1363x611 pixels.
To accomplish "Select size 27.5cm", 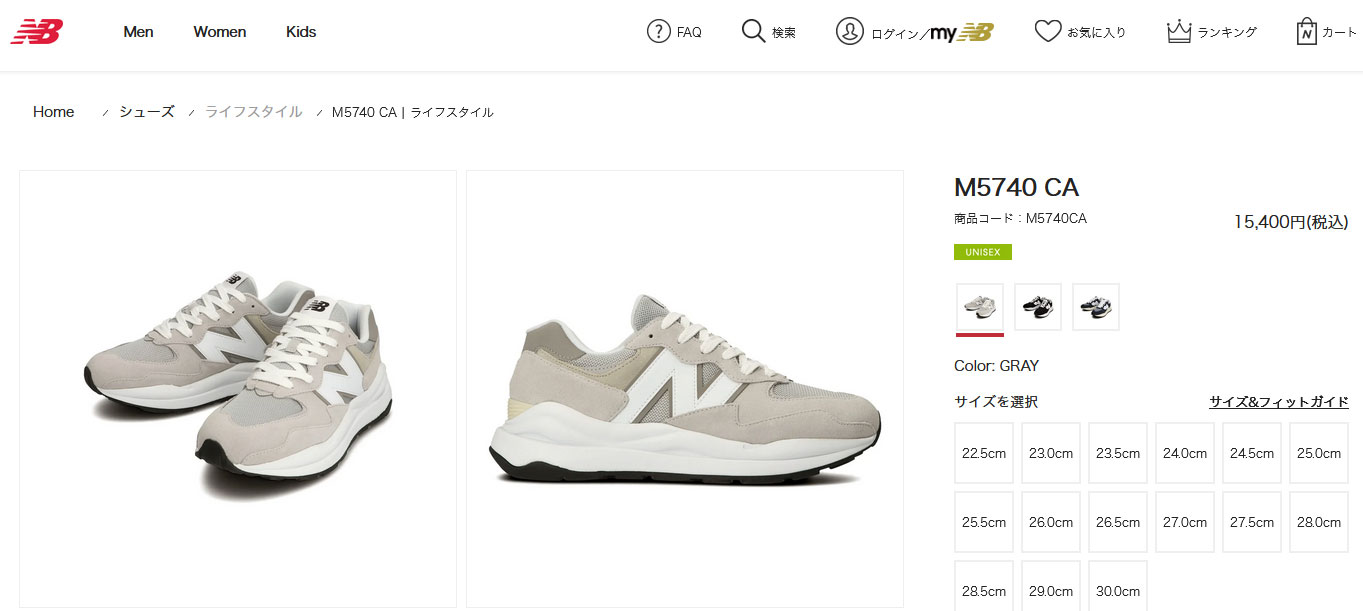I will pos(1252,522).
